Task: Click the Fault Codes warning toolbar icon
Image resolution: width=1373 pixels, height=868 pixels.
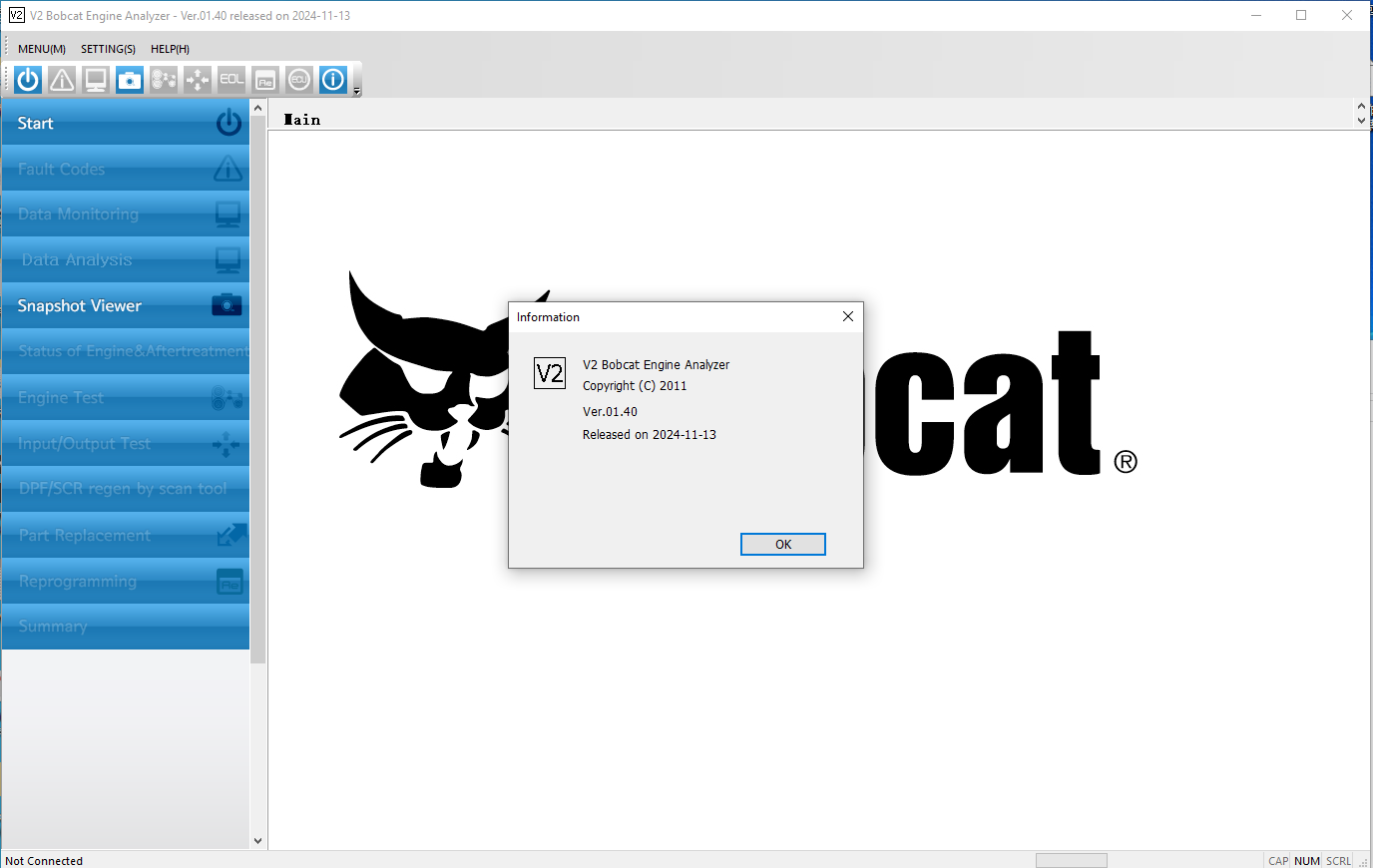Action: pyautogui.click(x=62, y=80)
